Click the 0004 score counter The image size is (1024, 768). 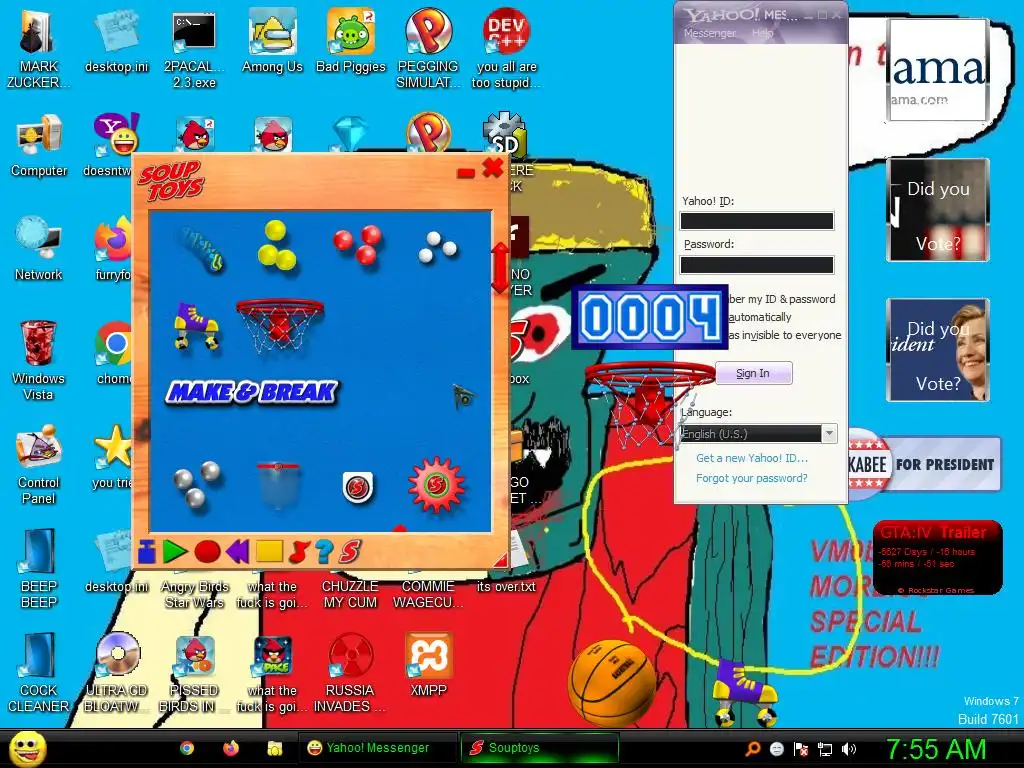pos(650,317)
